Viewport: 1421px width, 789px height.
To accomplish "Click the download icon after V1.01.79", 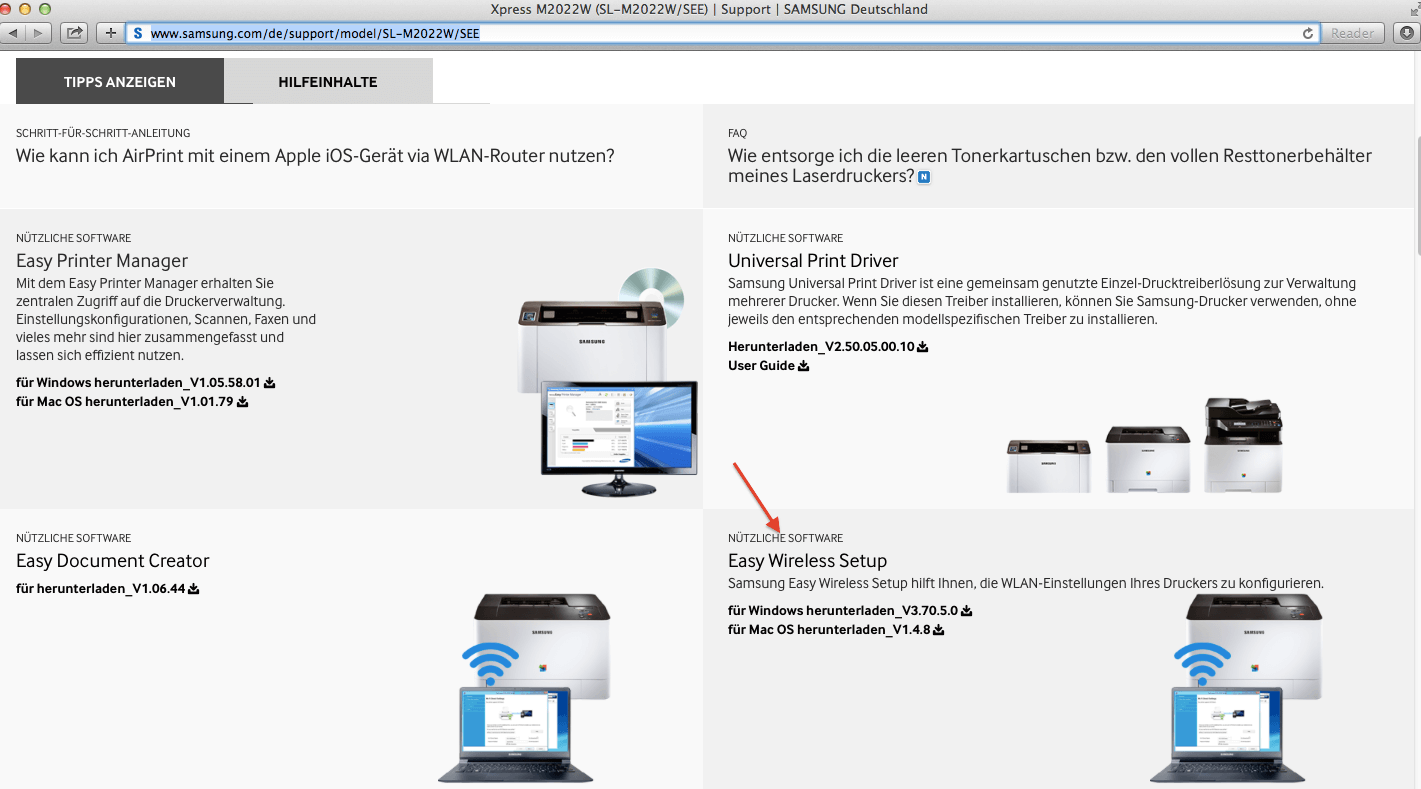I will click(243, 402).
